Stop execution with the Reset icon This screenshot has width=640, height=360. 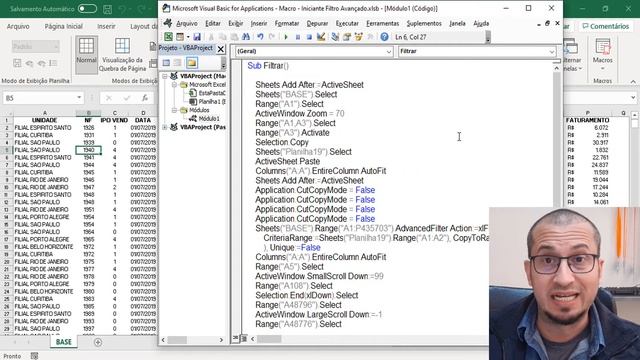point(309,37)
